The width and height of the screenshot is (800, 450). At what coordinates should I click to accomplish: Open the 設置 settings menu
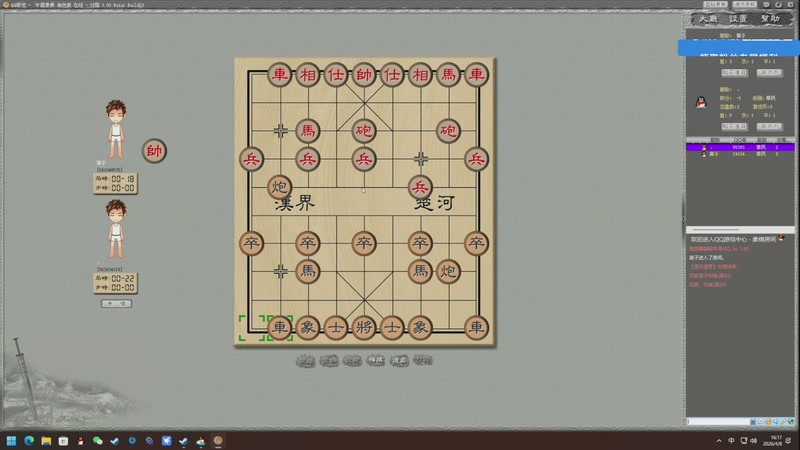coord(738,19)
